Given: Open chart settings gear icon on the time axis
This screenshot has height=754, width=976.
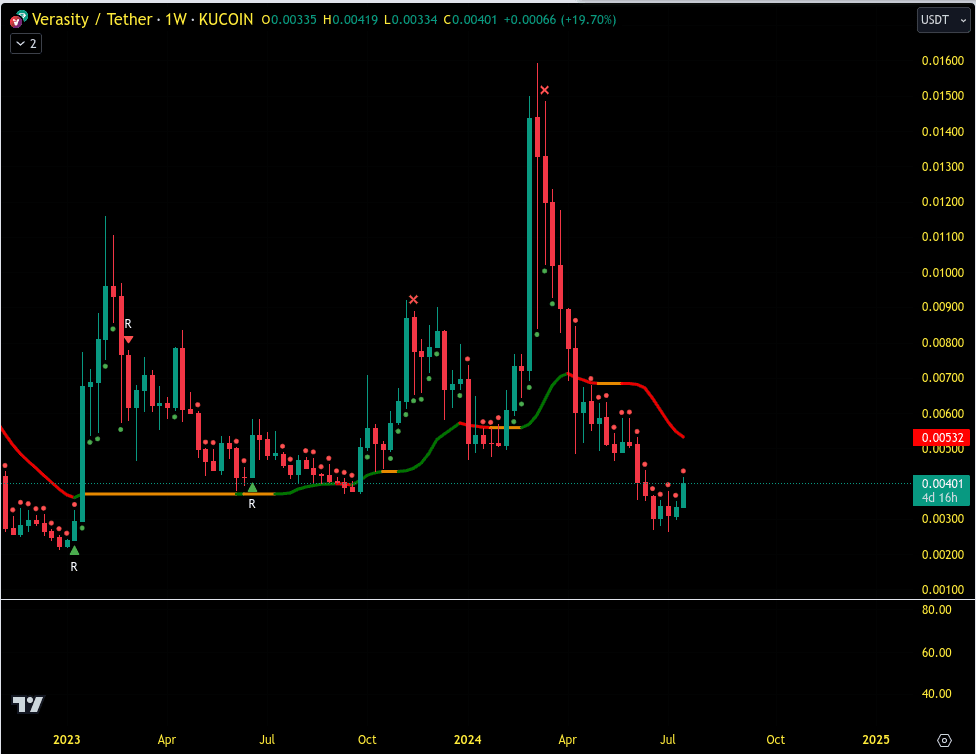Looking at the screenshot, I should point(944,740).
